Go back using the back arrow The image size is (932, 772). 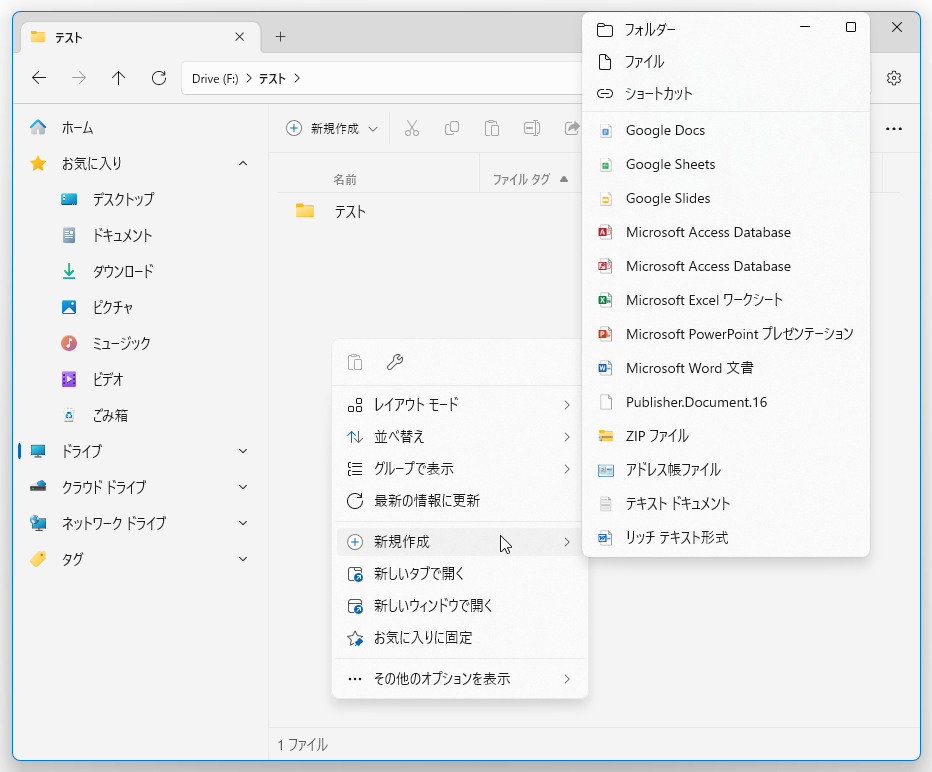point(39,78)
